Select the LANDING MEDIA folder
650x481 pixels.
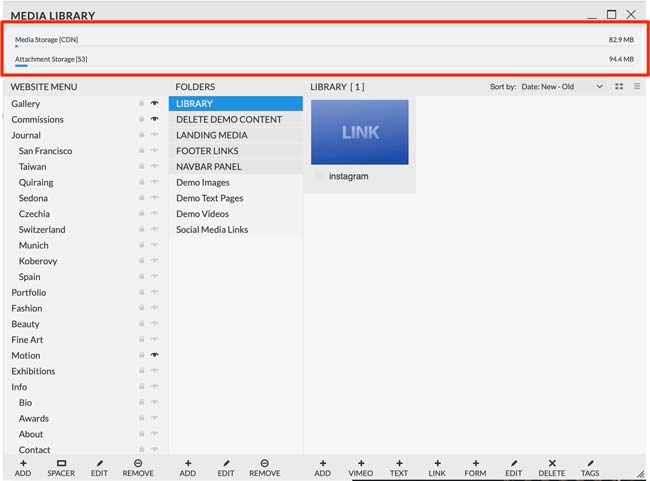click(x=212, y=135)
